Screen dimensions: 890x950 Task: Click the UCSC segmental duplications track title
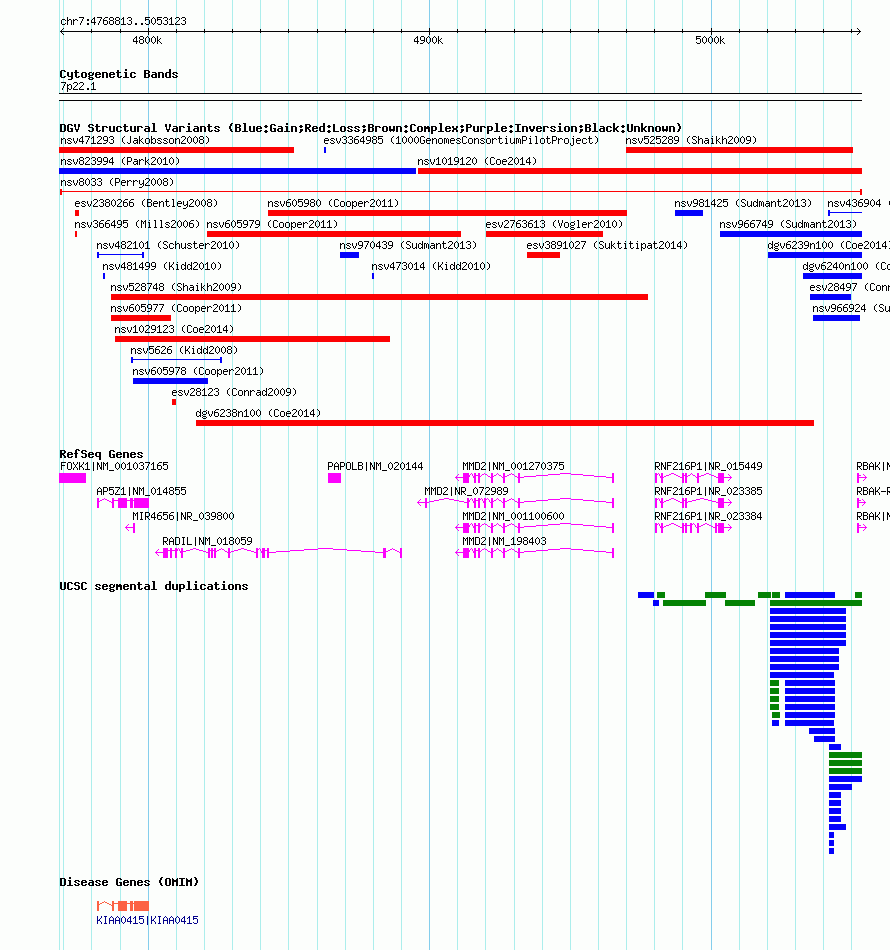[154, 586]
